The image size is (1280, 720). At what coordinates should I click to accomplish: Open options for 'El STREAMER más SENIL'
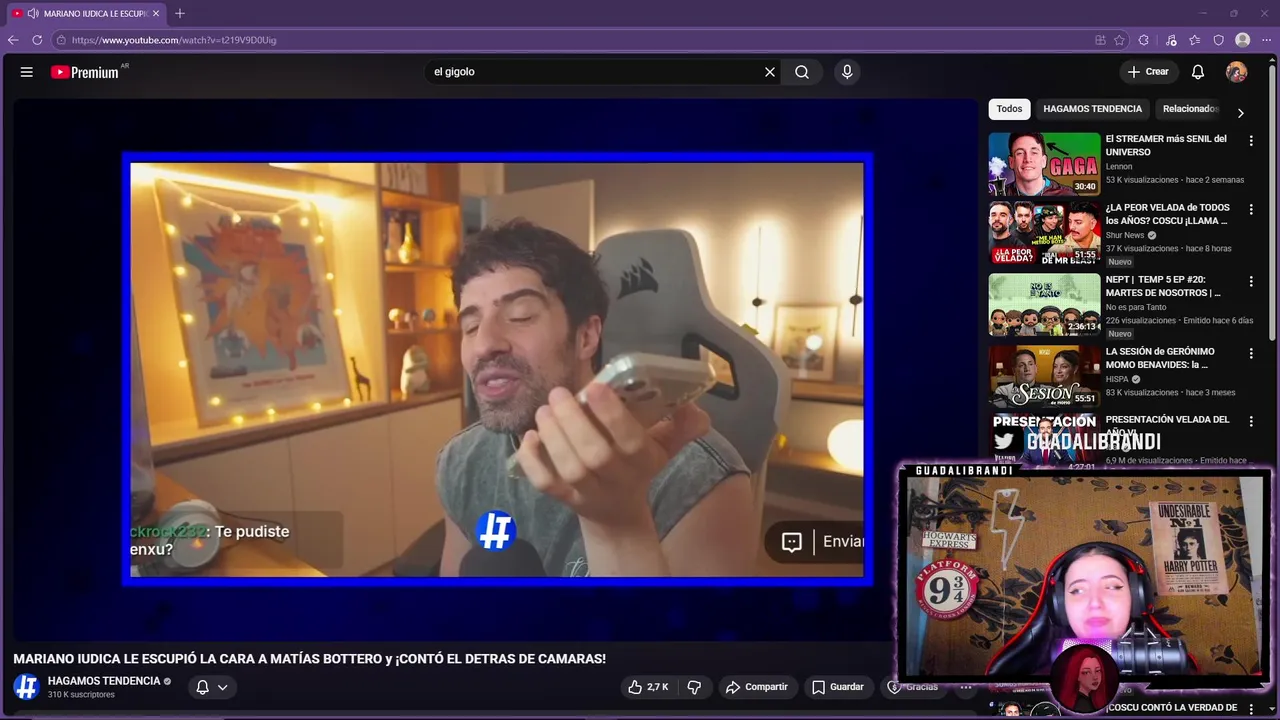click(1251, 141)
